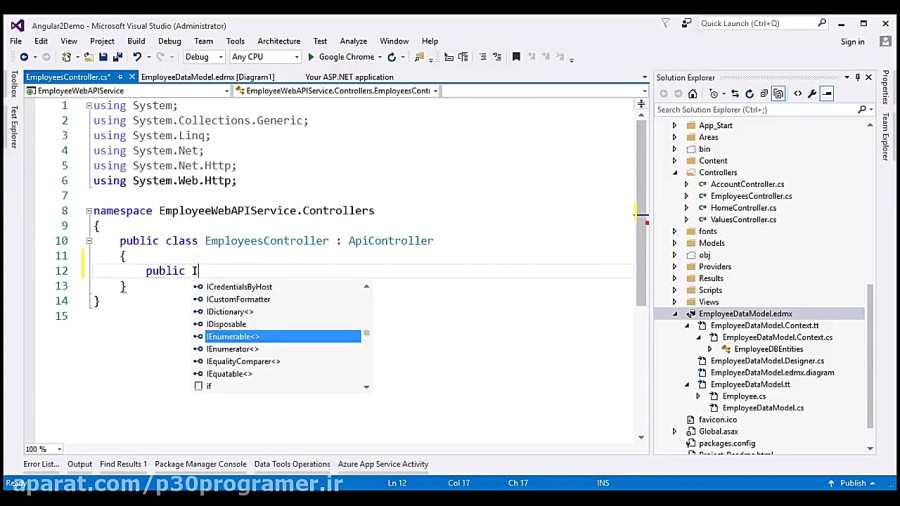Click the Uncomment Selection toolbar icon

pos(497,57)
